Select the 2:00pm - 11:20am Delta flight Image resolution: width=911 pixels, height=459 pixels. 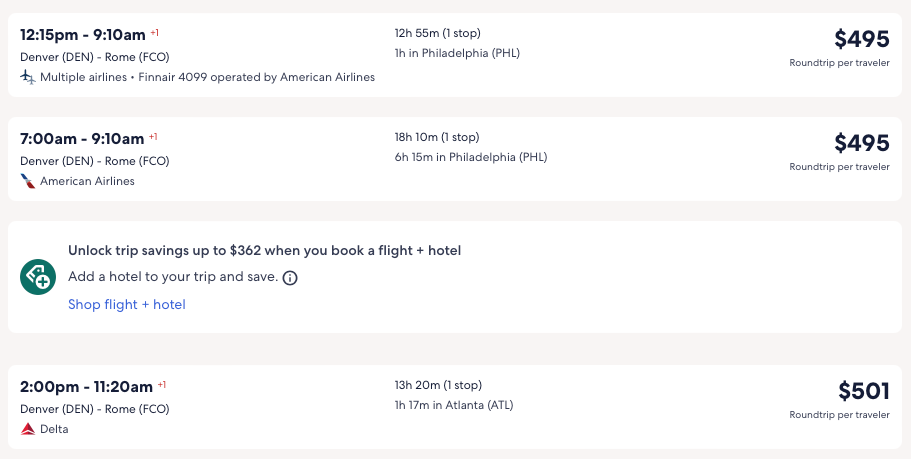86,387
